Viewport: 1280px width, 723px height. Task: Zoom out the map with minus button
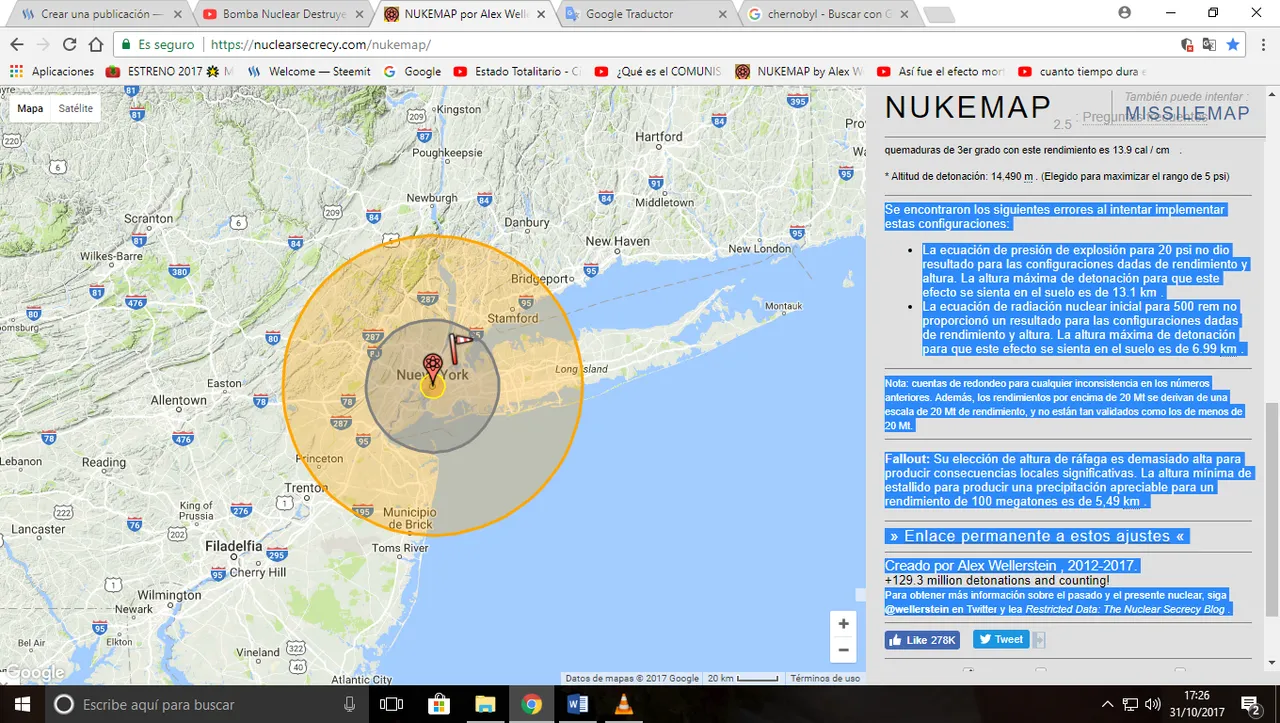843,650
